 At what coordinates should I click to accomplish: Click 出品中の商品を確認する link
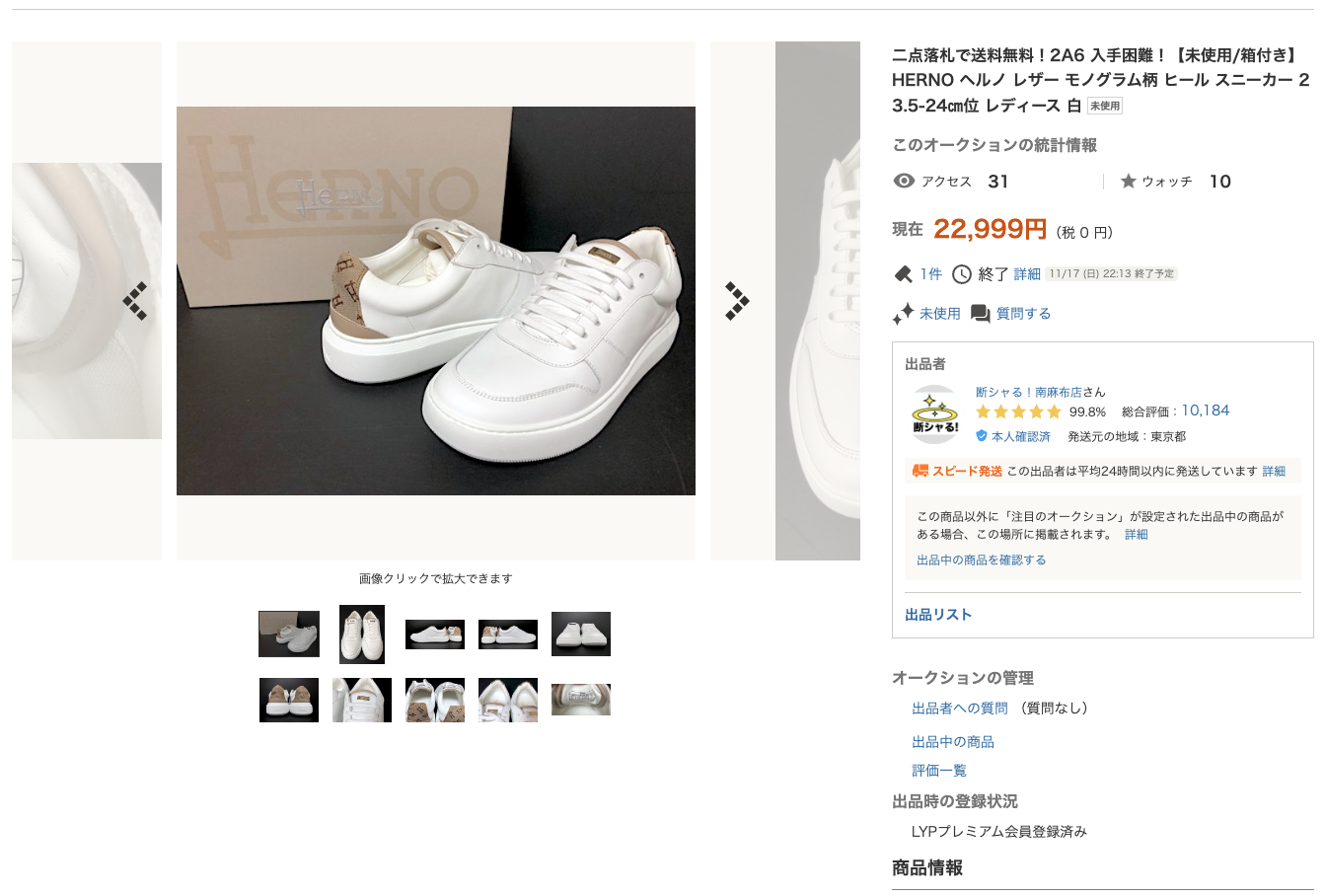pyautogui.click(x=981, y=560)
